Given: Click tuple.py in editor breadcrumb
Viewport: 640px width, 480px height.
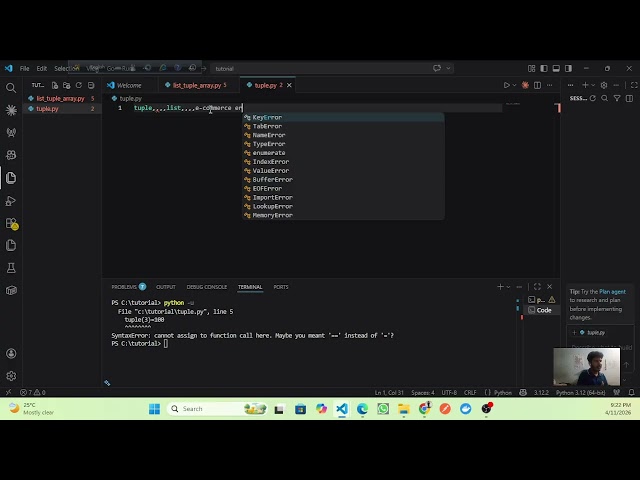Looking at the screenshot, I should pos(130,98).
